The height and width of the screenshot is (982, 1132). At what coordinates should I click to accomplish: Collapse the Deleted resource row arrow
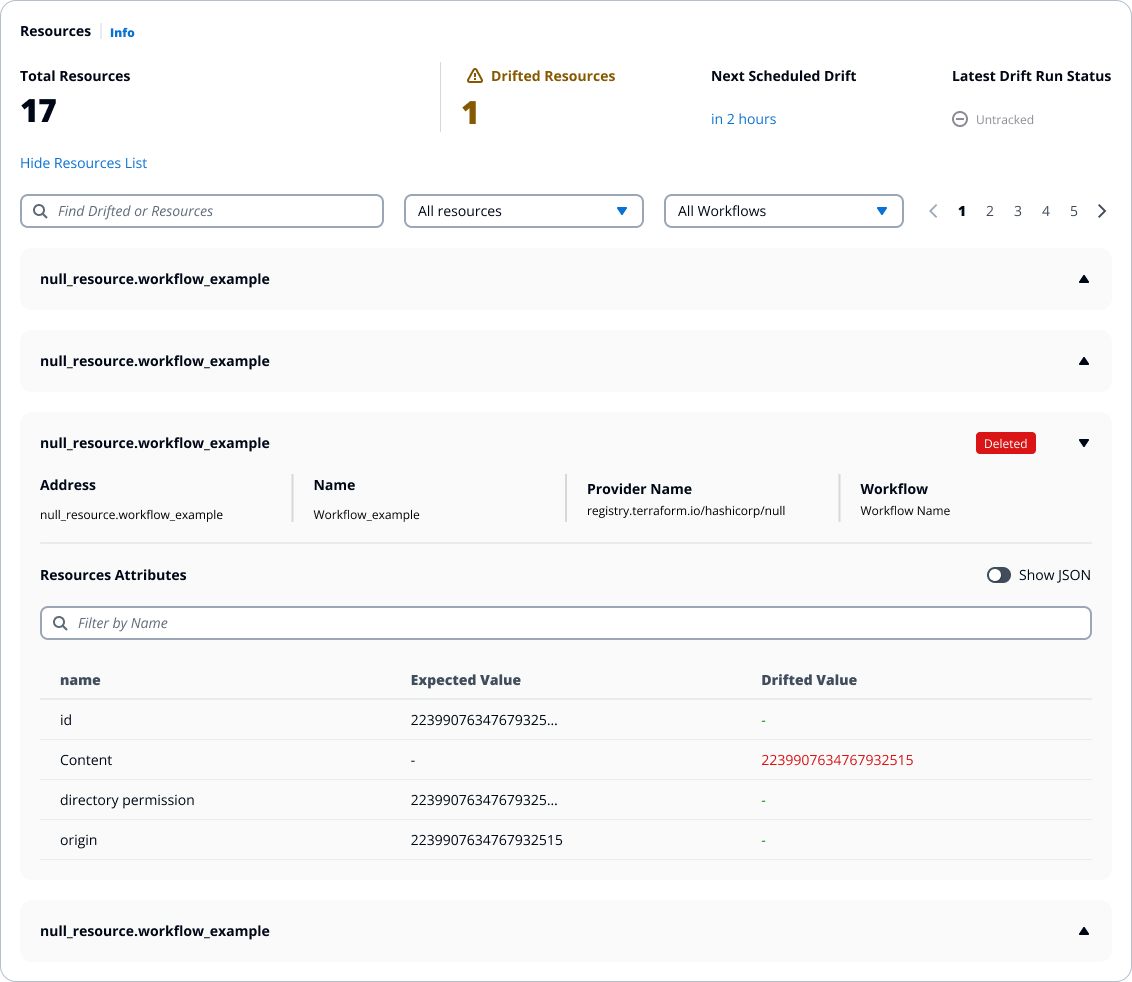point(1084,443)
